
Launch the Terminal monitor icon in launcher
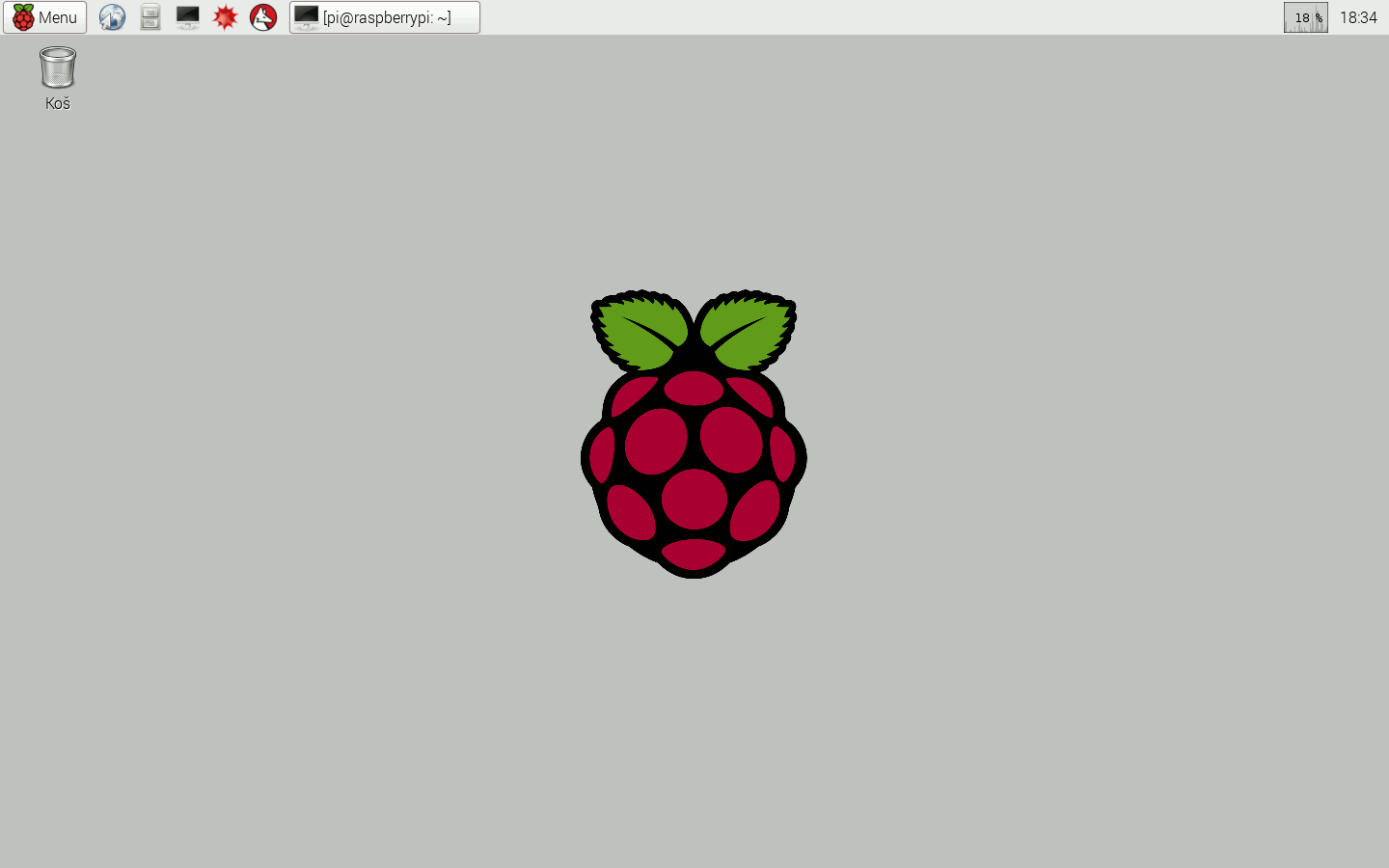tap(188, 17)
